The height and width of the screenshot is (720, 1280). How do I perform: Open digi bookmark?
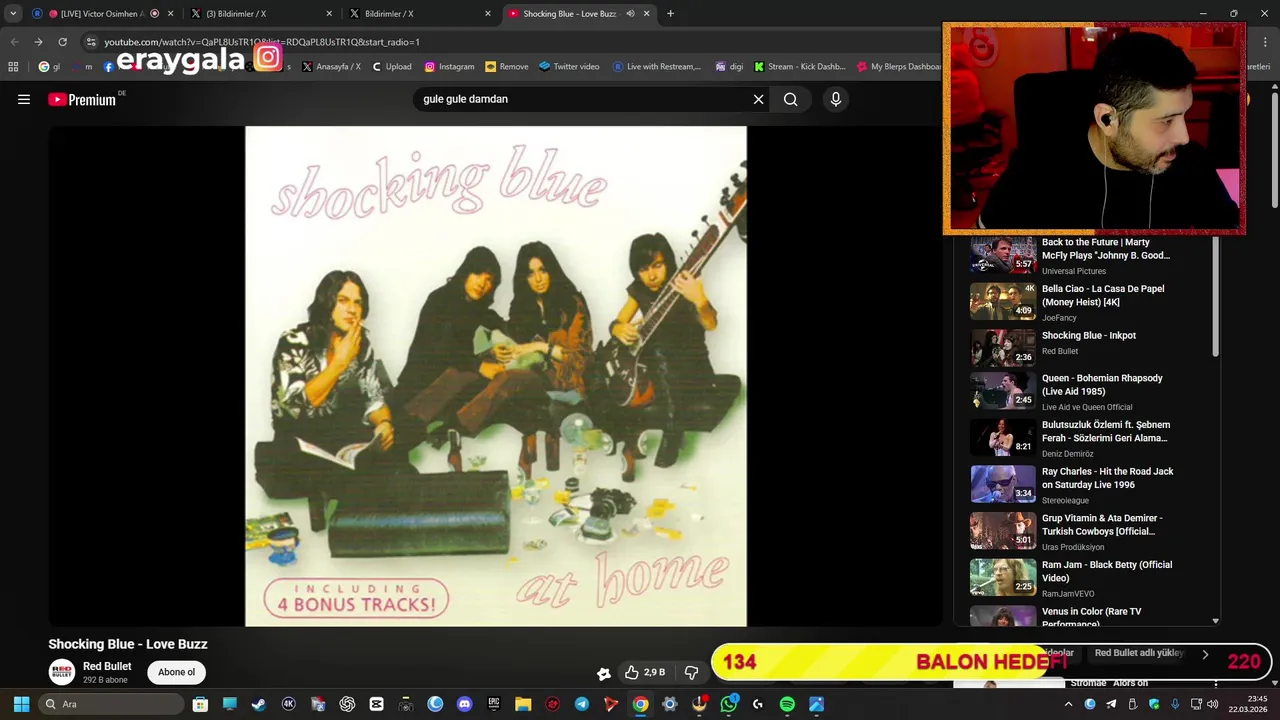(x=729, y=67)
